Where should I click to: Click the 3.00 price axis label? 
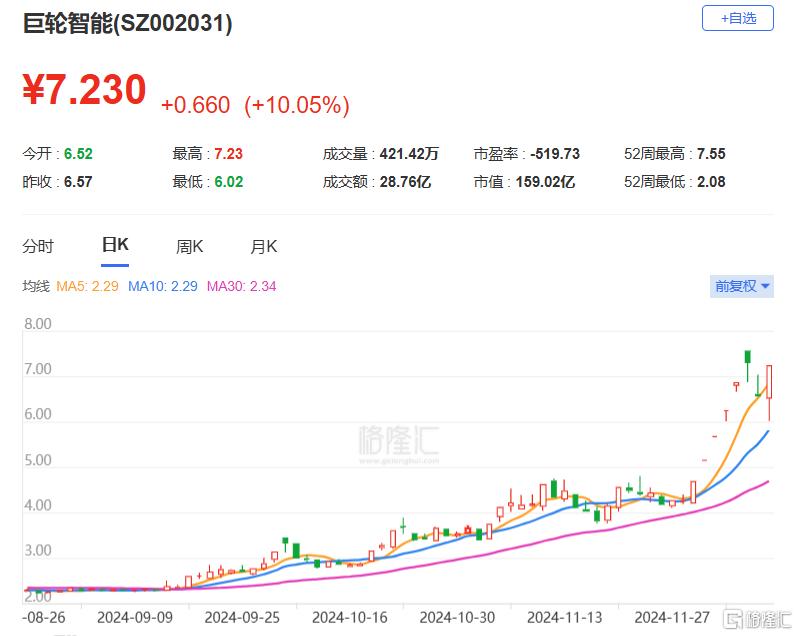tap(38, 551)
